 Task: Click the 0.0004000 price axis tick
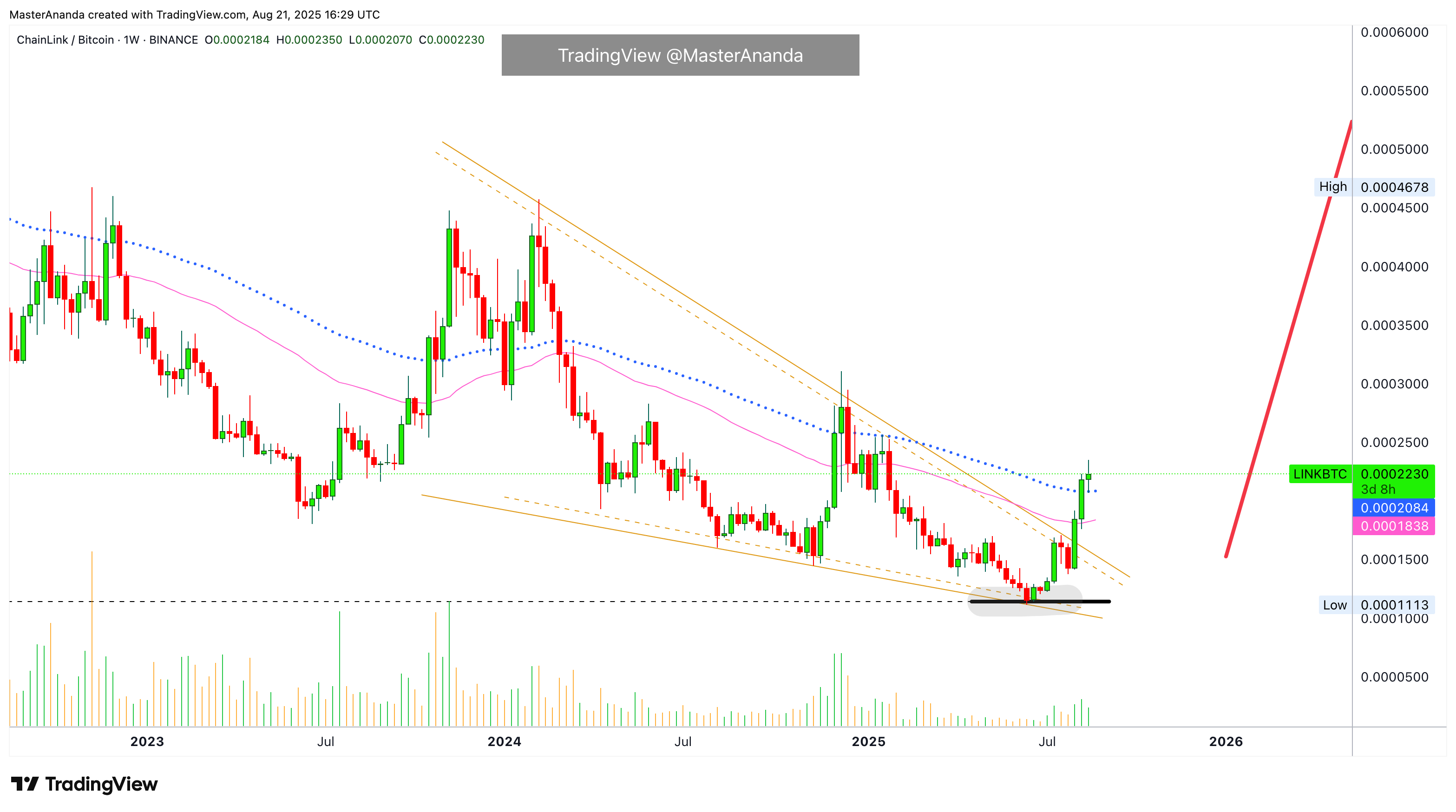pyautogui.click(x=1394, y=267)
